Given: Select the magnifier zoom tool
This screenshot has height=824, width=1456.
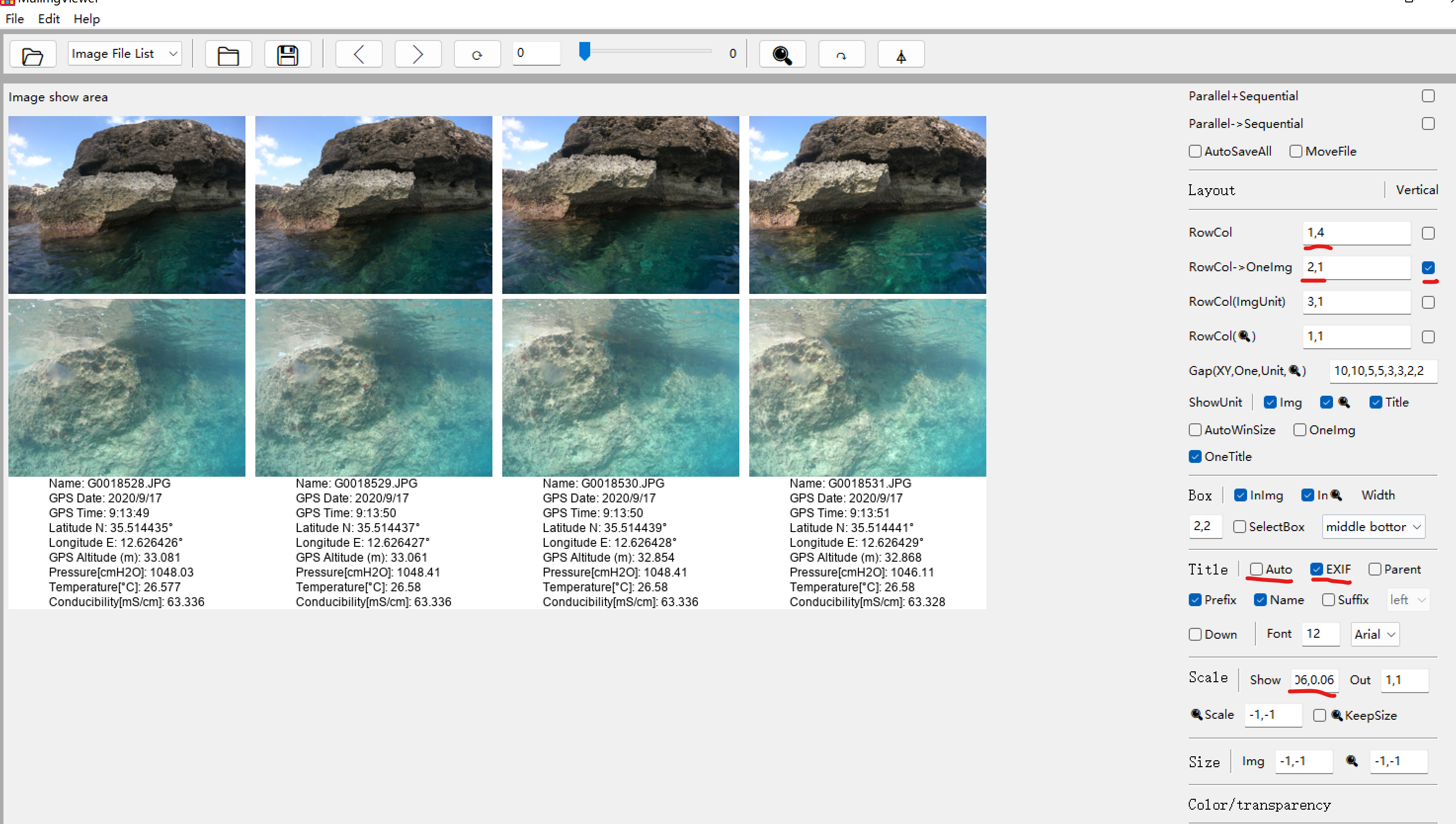Looking at the screenshot, I should (782, 54).
